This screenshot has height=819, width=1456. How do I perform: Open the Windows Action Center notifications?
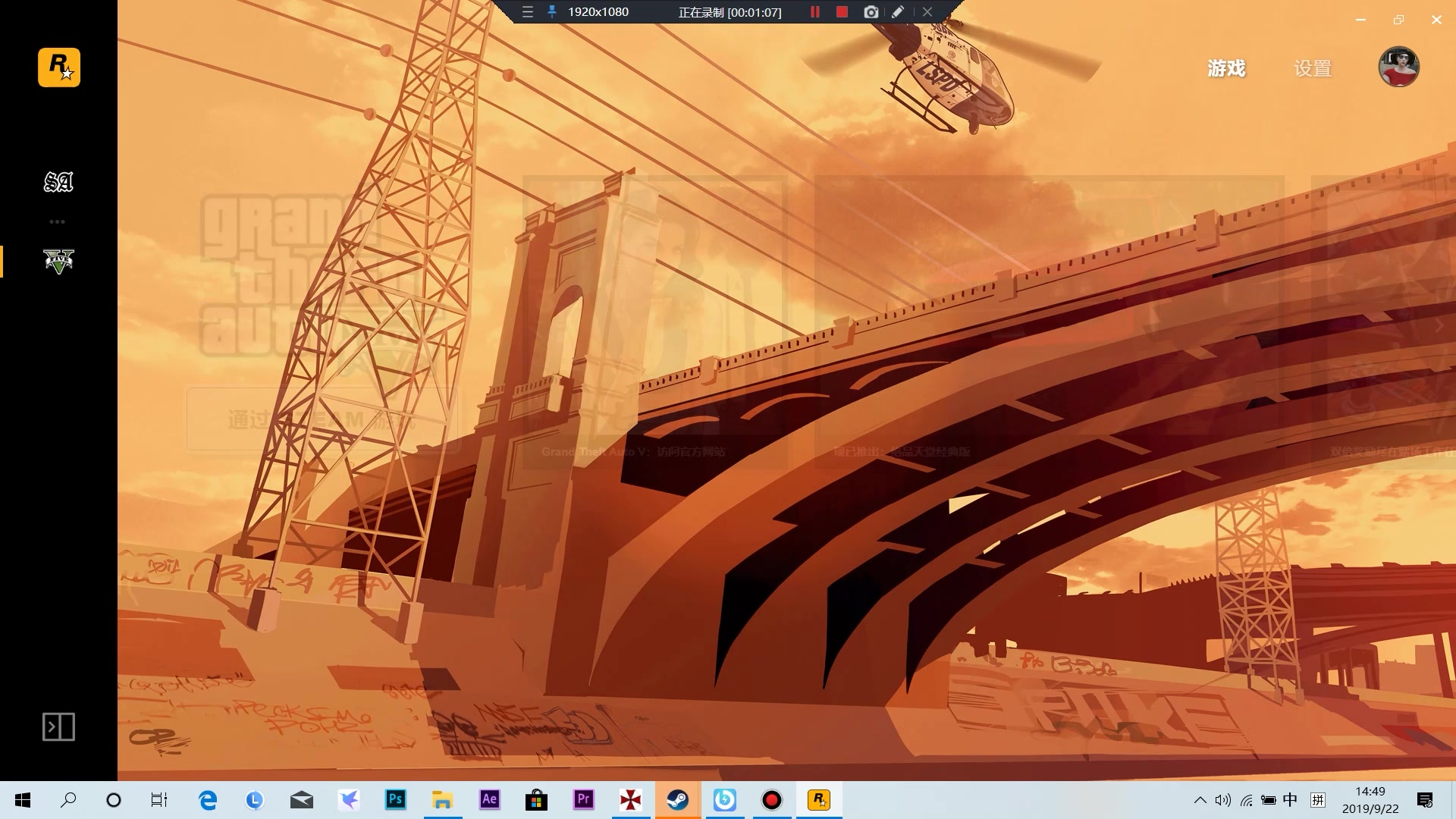[x=1425, y=800]
